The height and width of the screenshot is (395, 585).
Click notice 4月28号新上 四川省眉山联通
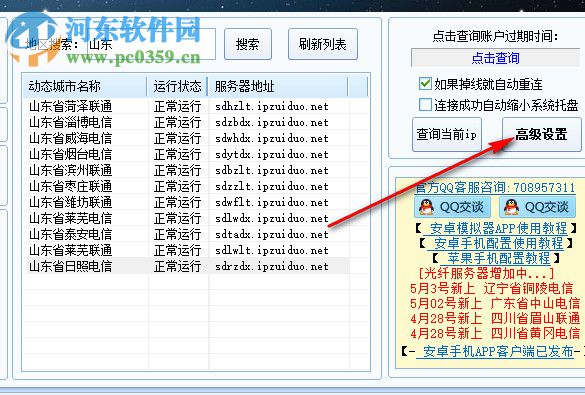pyautogui.click(x=495, y=319)
